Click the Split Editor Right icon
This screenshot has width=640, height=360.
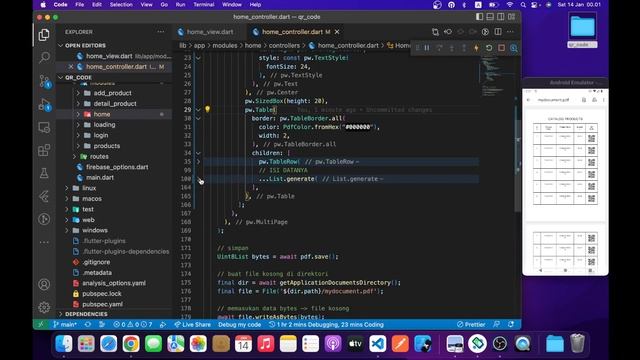point(498,32)
